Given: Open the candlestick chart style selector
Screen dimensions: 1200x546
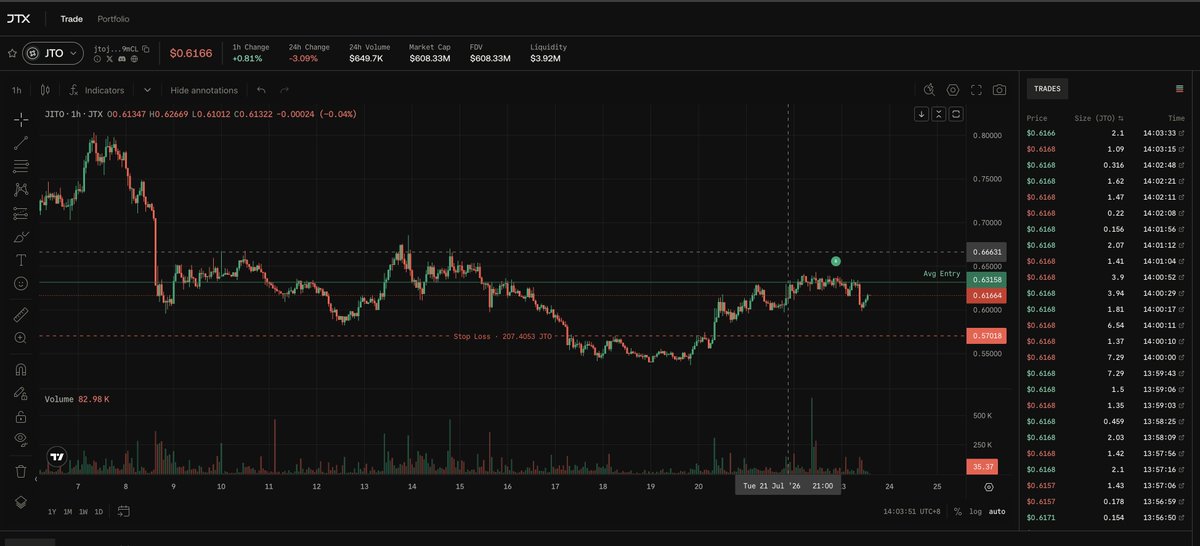Looking at the screenshot, I should click(45, 90).
